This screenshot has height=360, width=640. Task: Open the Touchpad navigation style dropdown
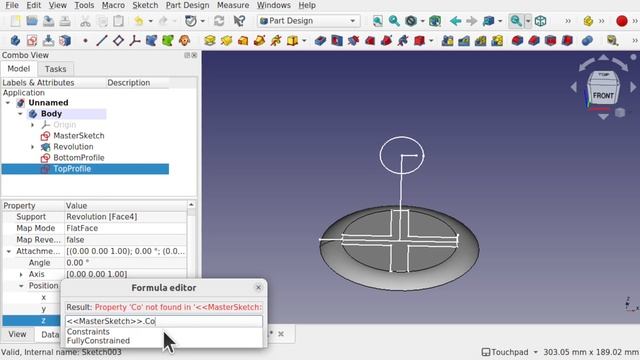click(x=509, y=352)
